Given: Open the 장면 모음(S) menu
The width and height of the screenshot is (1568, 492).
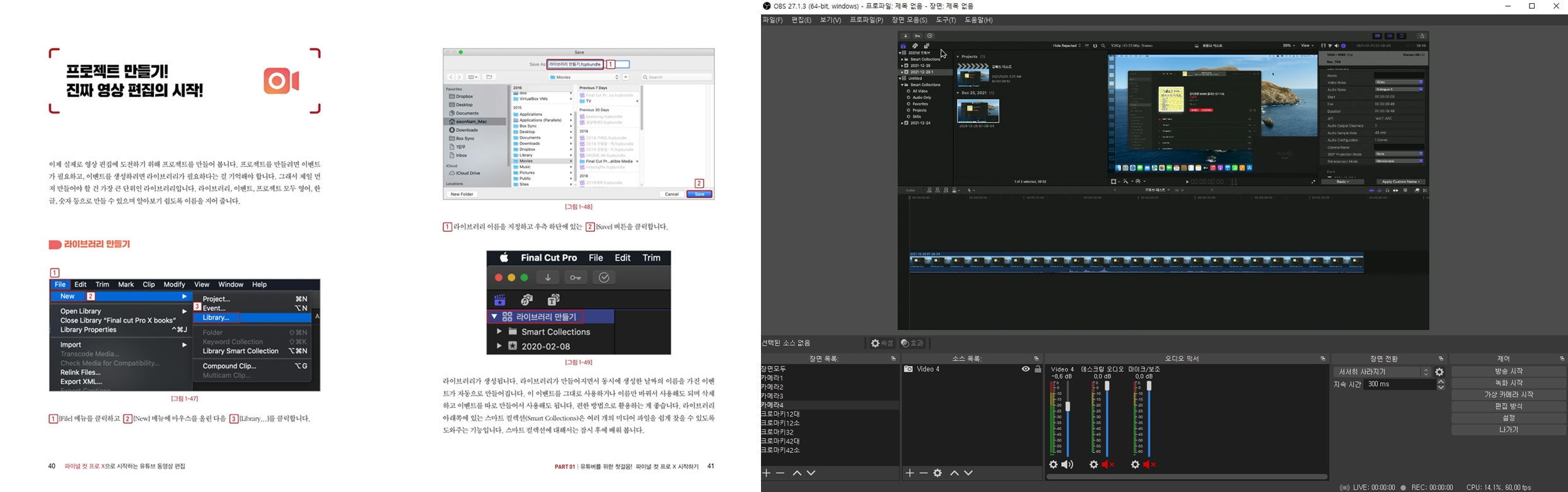Looking at the screenshot, I should pyautogui.click(x=910, y=21).
